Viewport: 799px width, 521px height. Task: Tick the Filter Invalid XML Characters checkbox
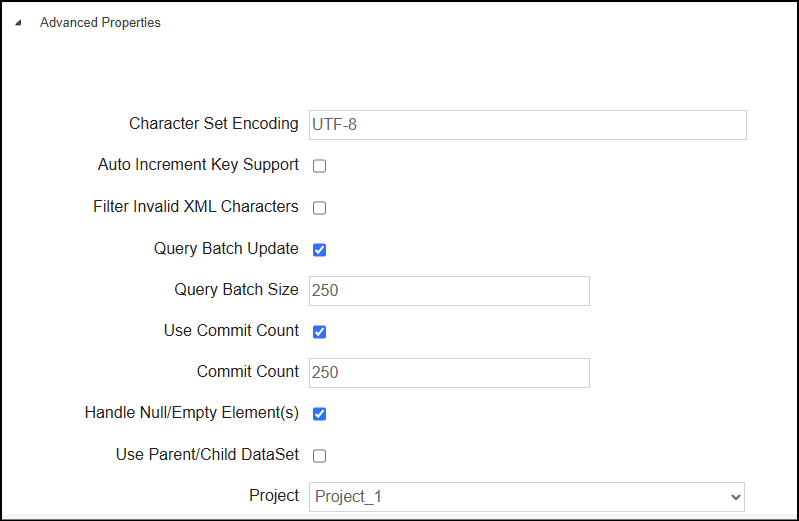click(x=319, y=207)
